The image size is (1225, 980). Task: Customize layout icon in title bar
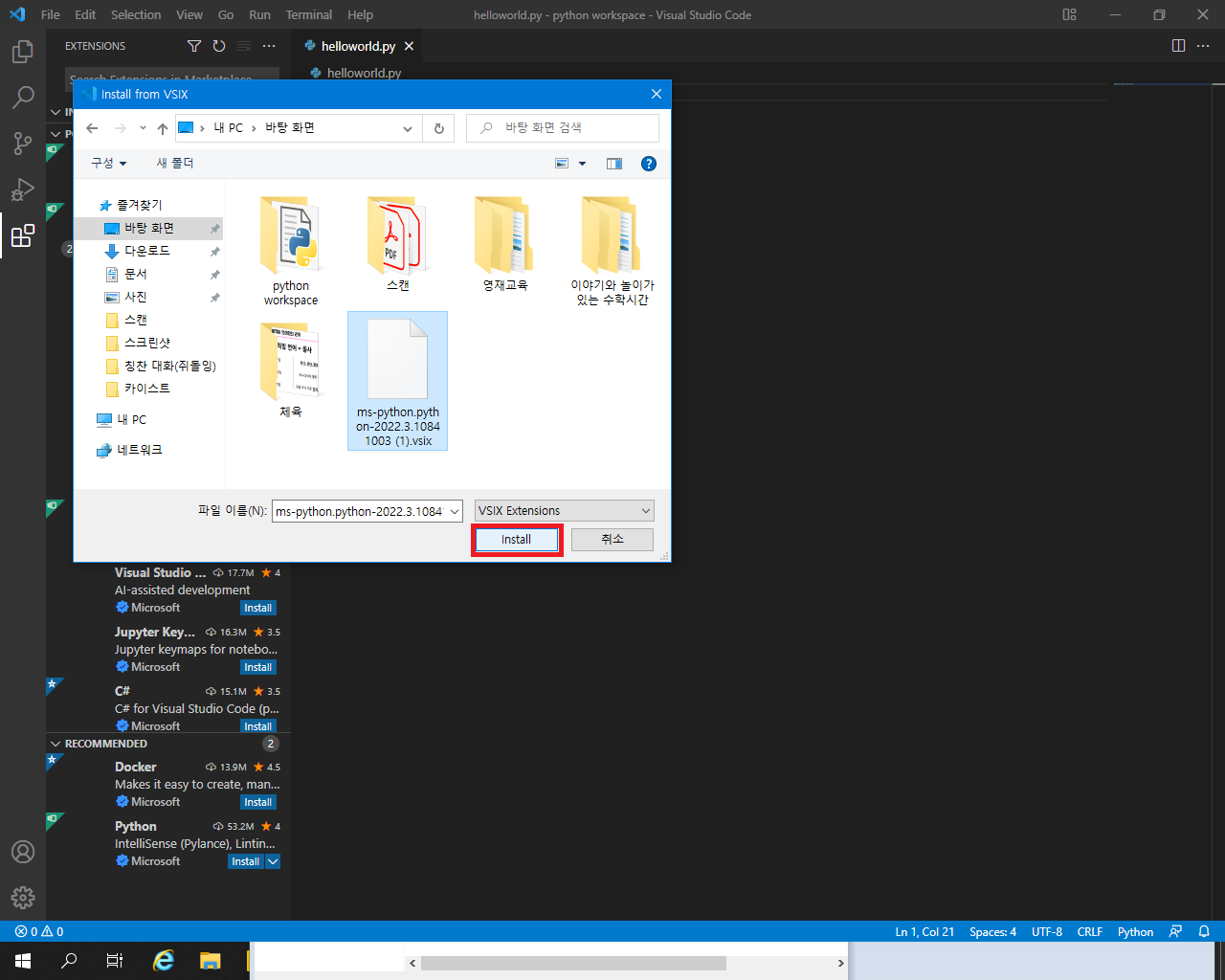(x=1069, y=14)
